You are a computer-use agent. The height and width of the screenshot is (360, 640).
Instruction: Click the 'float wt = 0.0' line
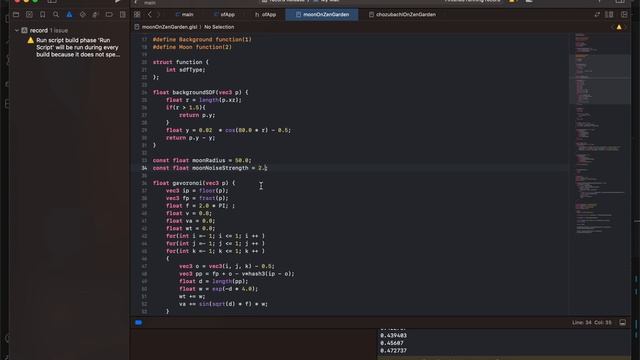190,228
